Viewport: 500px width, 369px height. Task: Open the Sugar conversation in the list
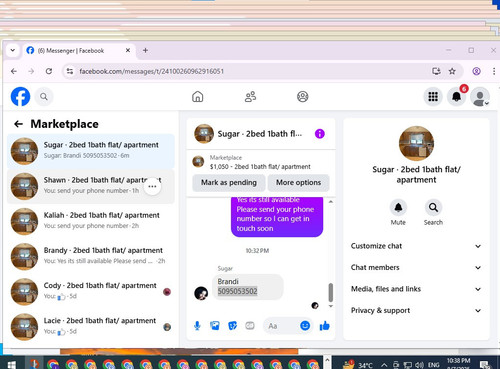[x=91, y=151]
